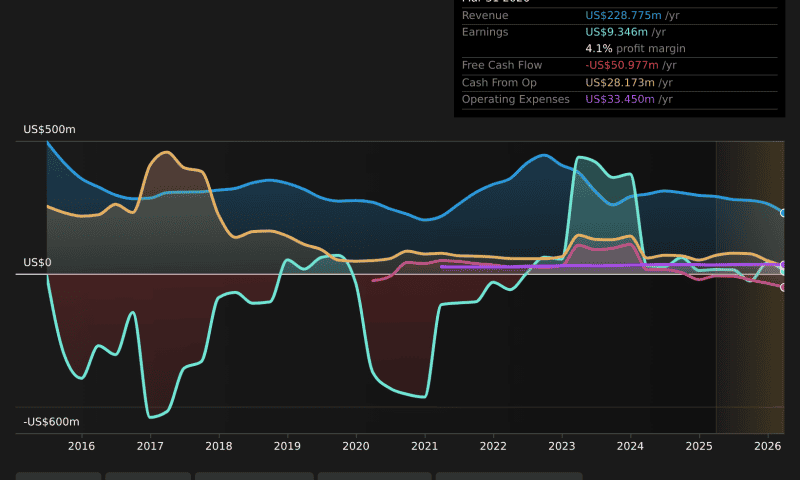Click the 2017 x-axis label
The height and width of the screenshot is (480, 800).
coord(150,446)
